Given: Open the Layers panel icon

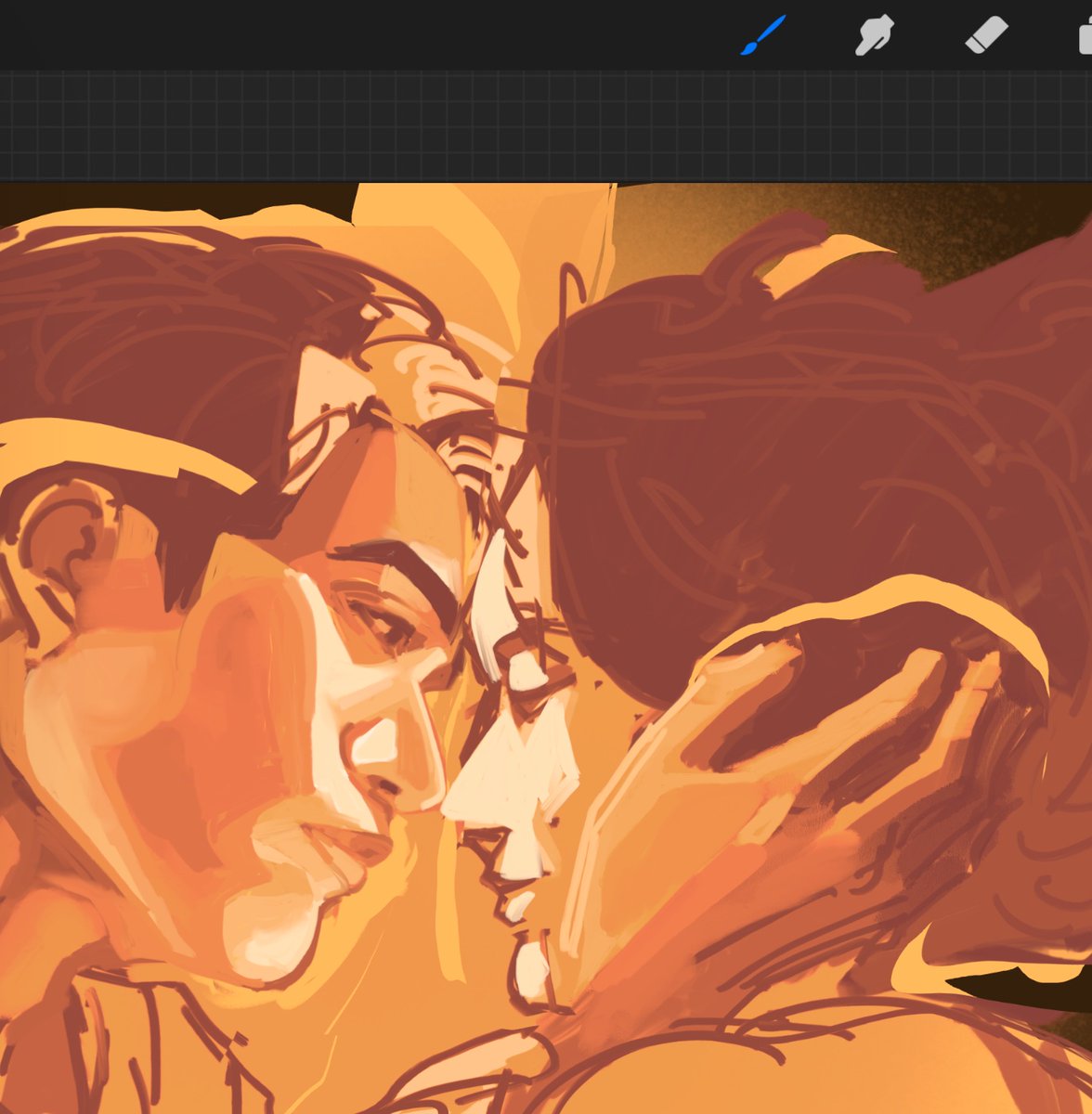Looking at the screenshot, I should 1085,37.
